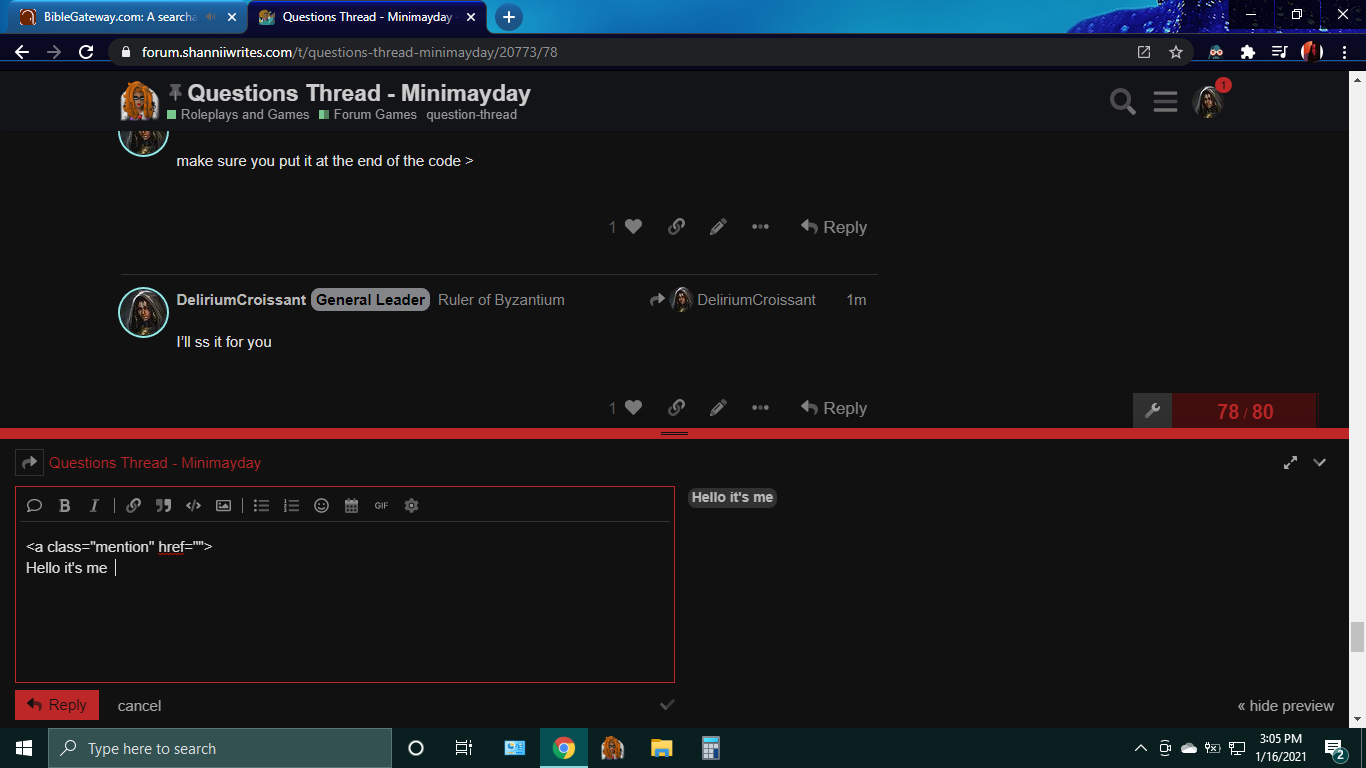
Task: Click the 78 / 80 topic progress indicator
Action: click(x=1245, y=412)
